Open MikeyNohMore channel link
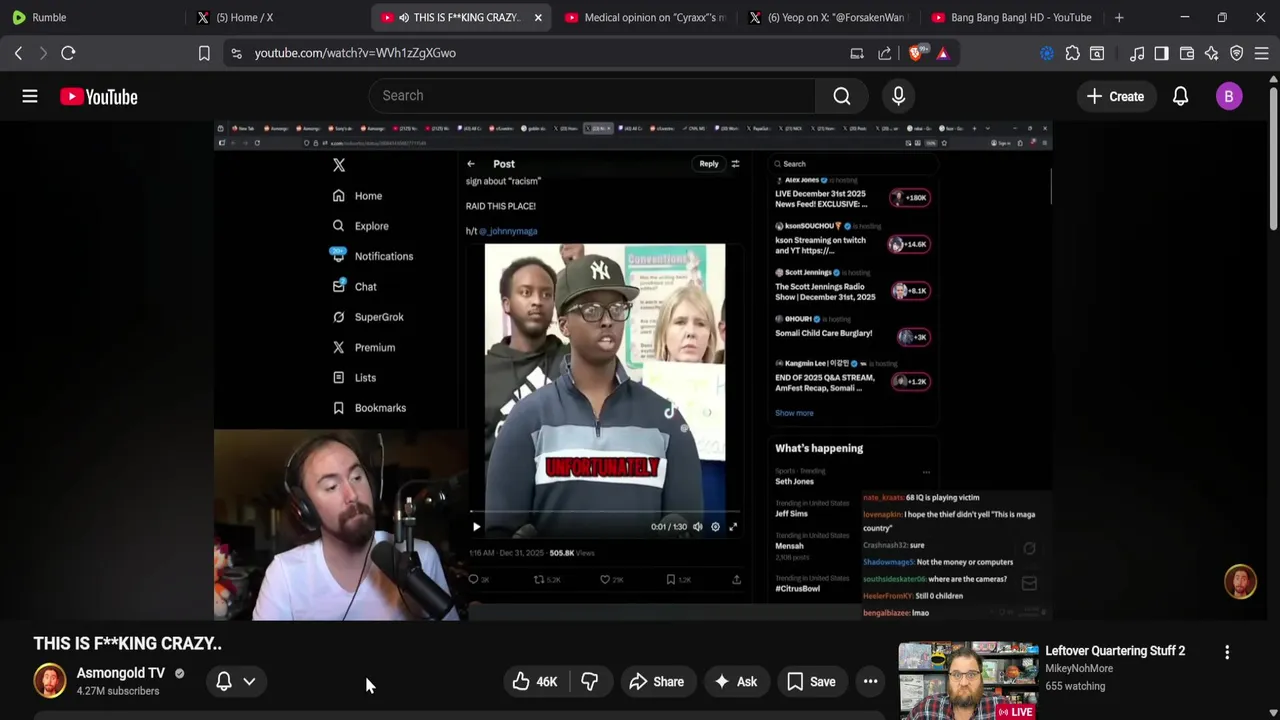Image resolution: width=1280 pixels, height=720 pixels. pos(1079,668)
